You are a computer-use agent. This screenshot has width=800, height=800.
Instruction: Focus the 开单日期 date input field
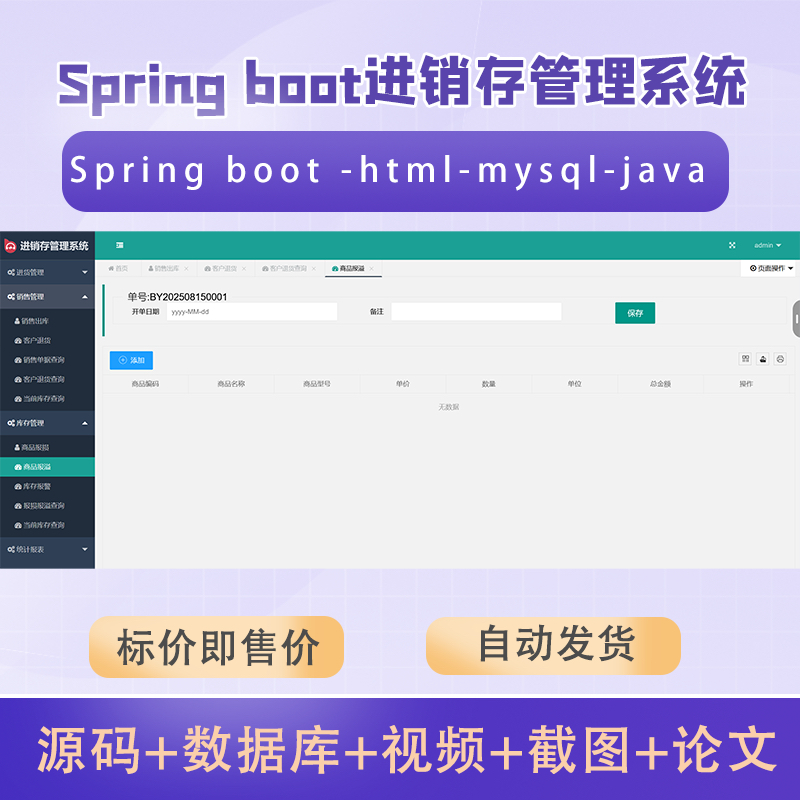(252, 312)
